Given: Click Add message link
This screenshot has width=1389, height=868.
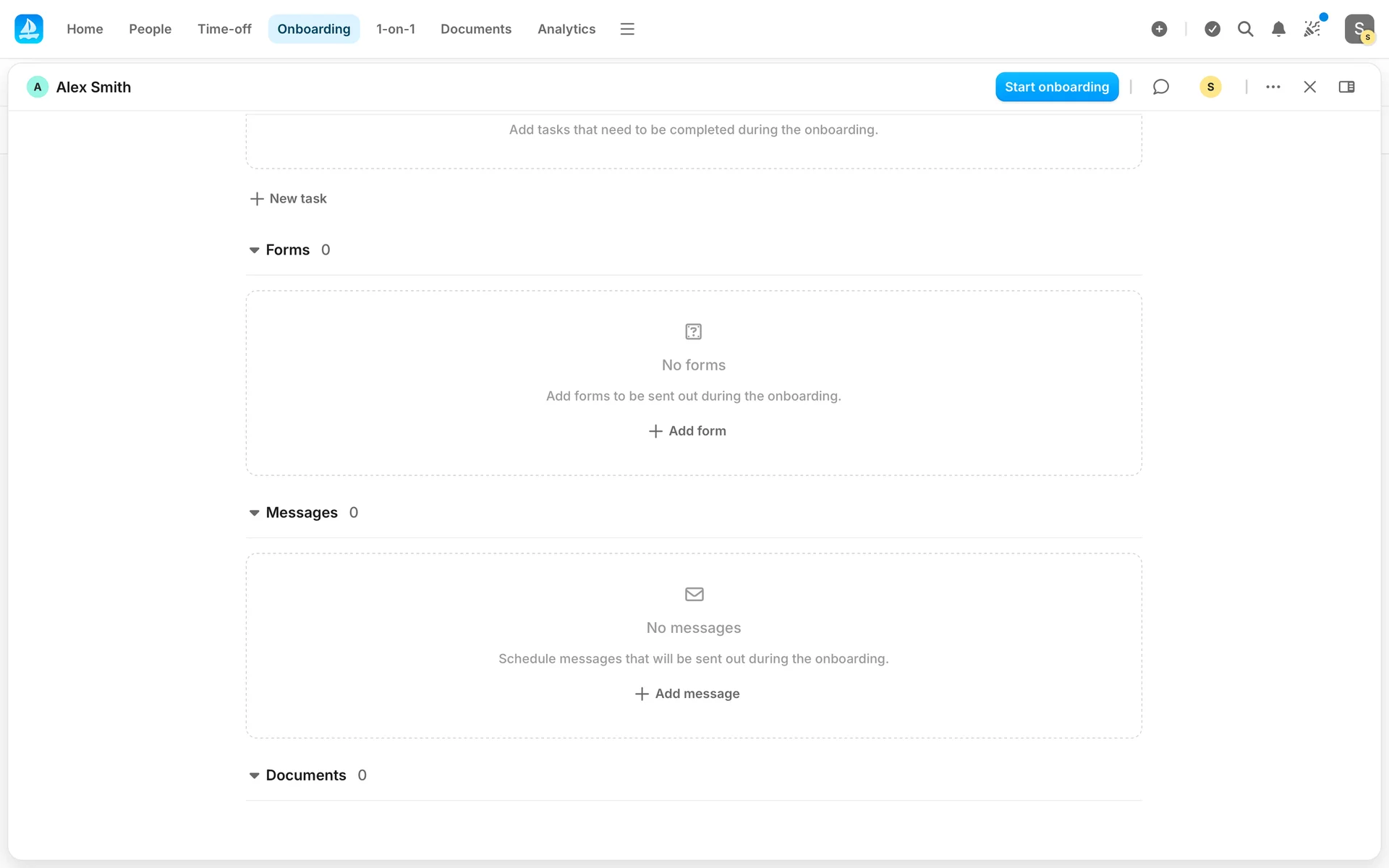Looking at the screenshot, I should point(687,694).
